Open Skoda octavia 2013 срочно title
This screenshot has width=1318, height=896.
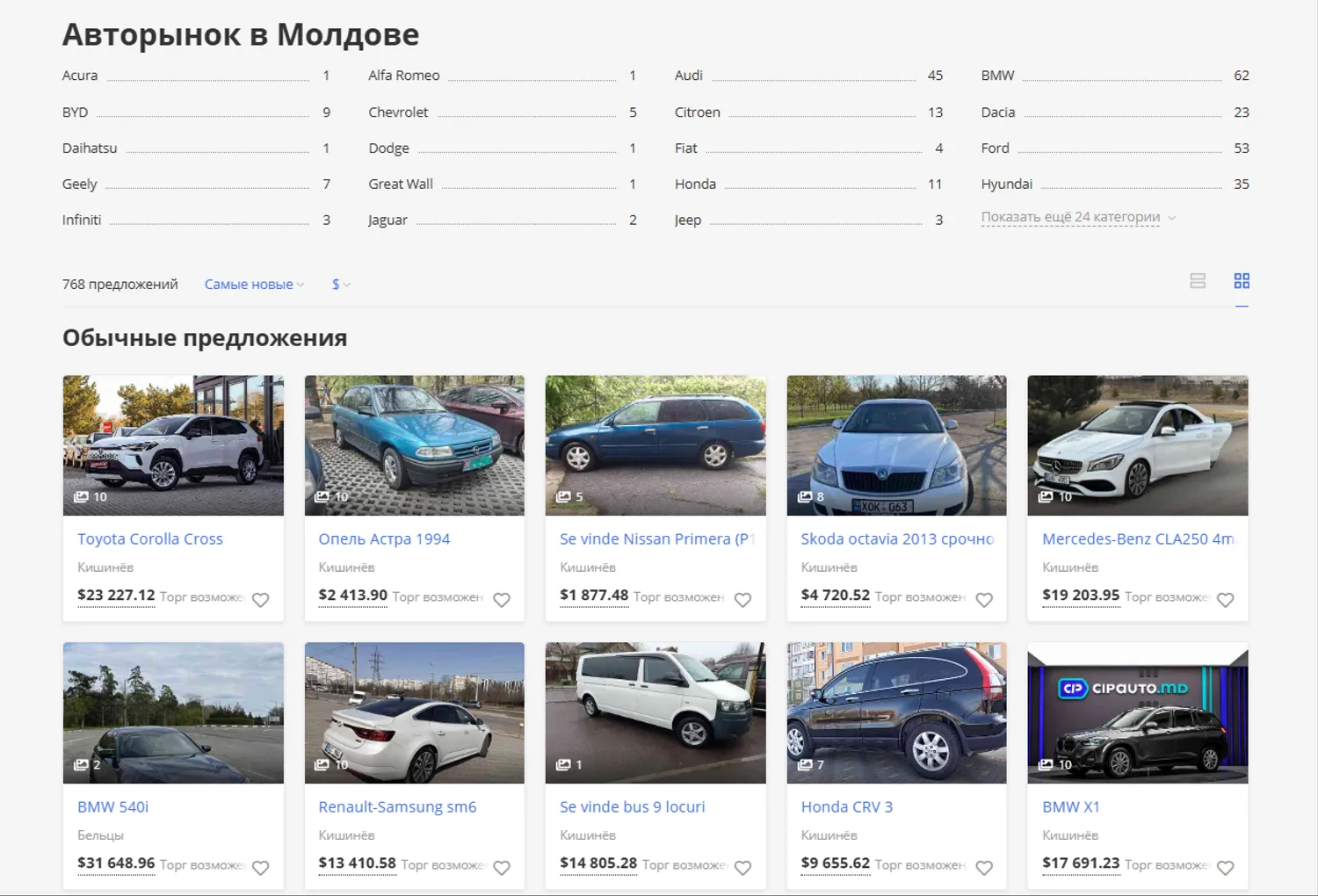coord(897,539)
